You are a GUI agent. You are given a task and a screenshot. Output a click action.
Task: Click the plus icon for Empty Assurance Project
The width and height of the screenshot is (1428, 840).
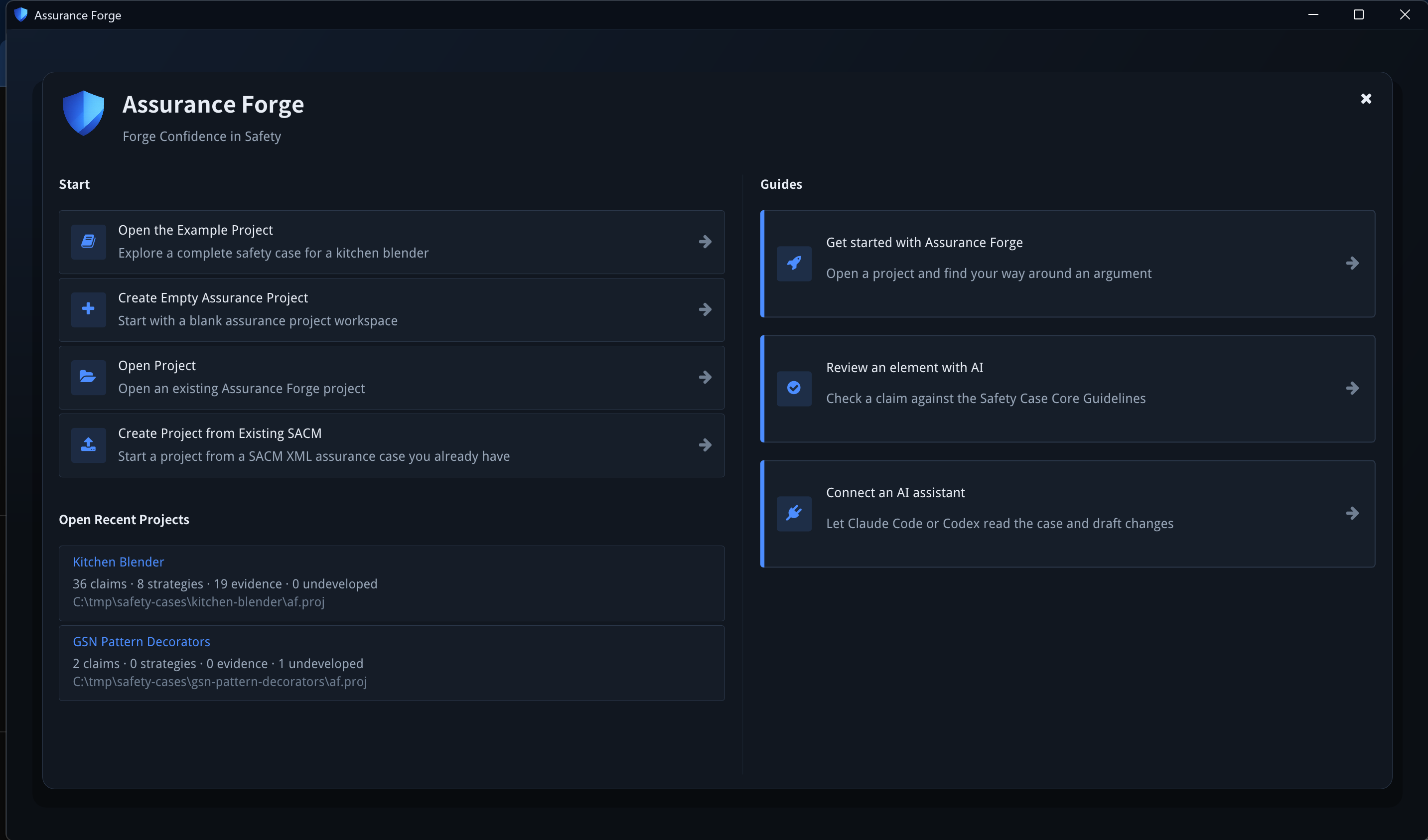tap(88, 309)
